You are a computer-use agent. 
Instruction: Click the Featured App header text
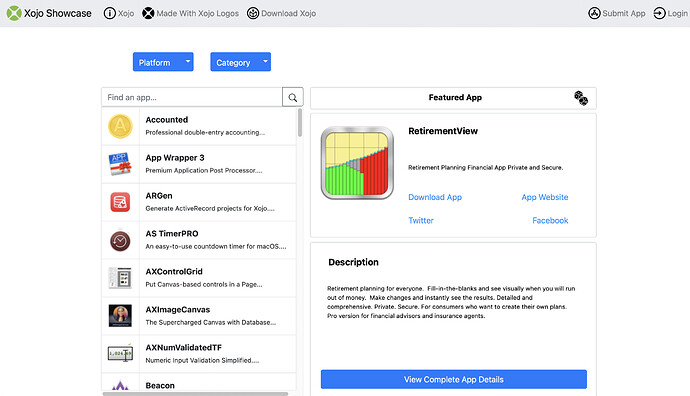coord(455,98)
